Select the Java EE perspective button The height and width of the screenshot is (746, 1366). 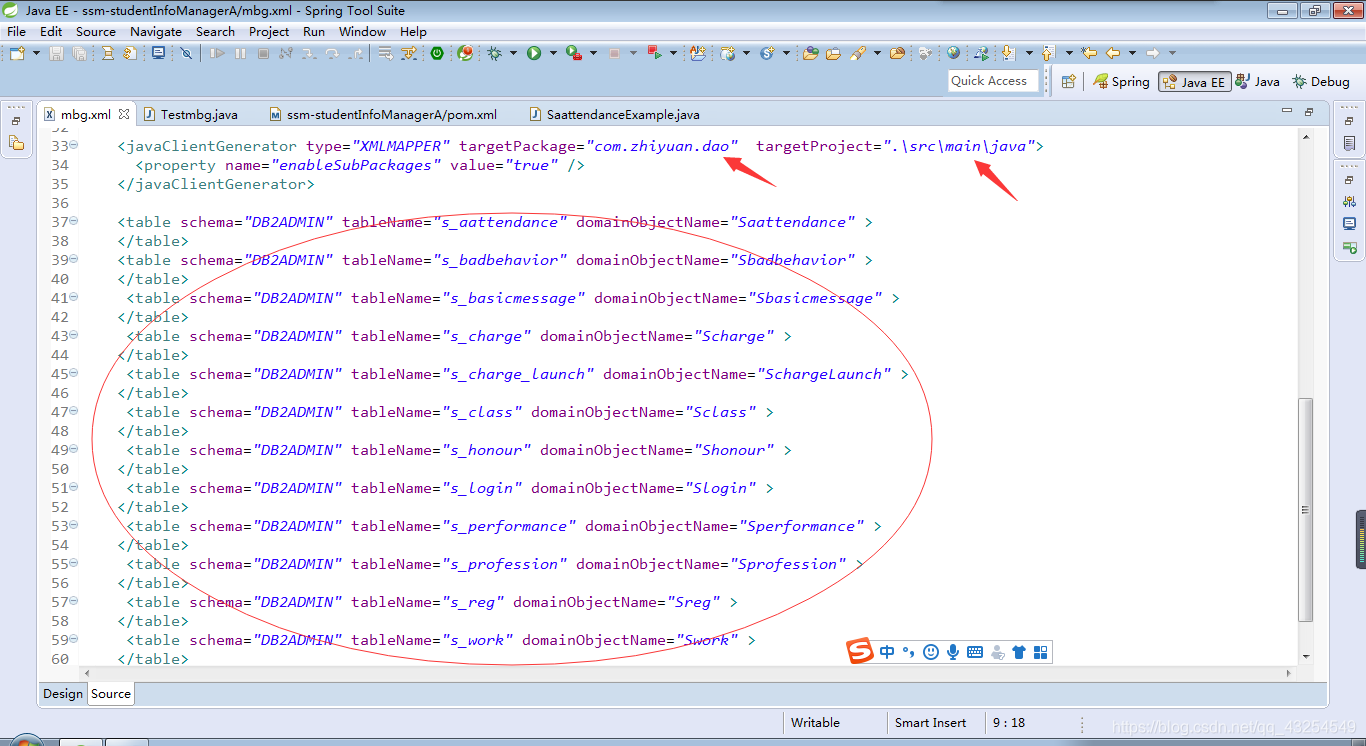[1194, 82]
